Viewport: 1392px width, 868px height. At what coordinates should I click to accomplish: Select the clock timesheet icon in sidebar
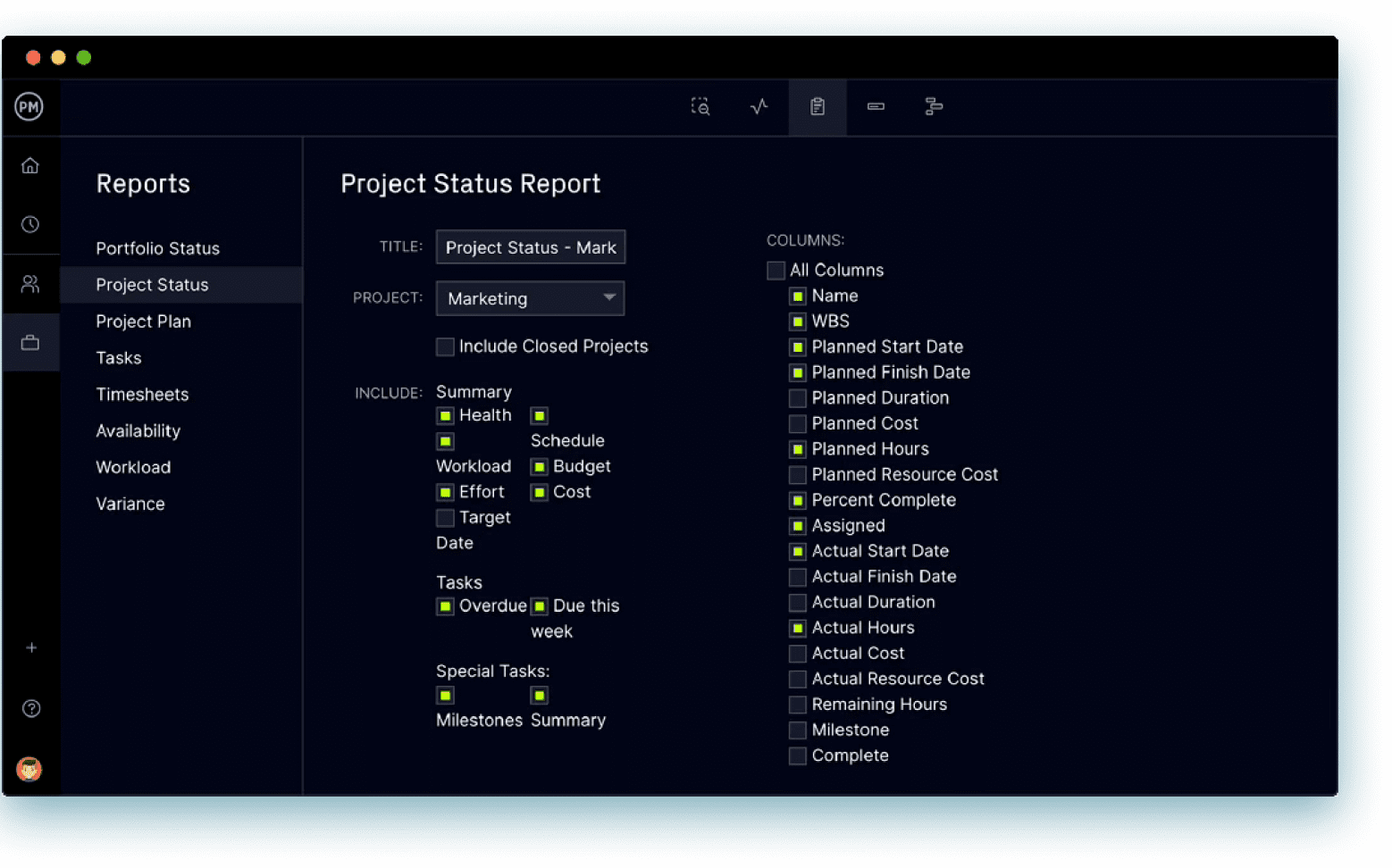coord(31,224)
